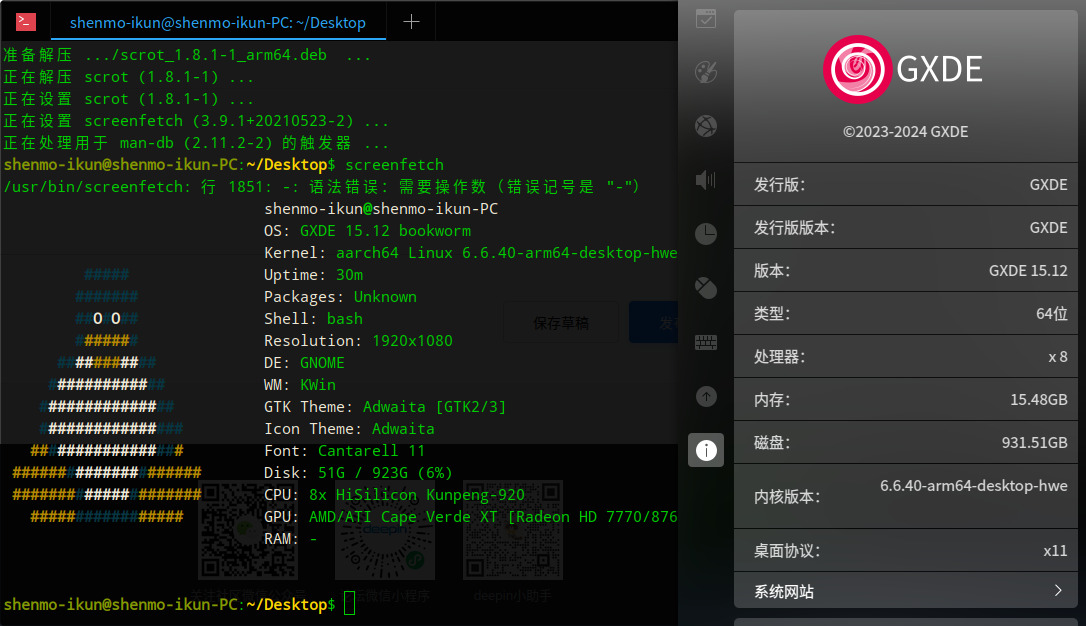The height and width of the screenshot is (626, 1086).
Task: Open the Personalization palette icon
Action: [x=706, y=72]
